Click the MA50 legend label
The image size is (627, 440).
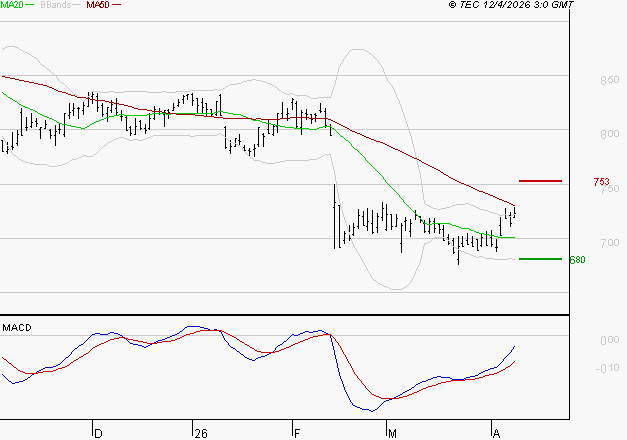tap(98, 4)
